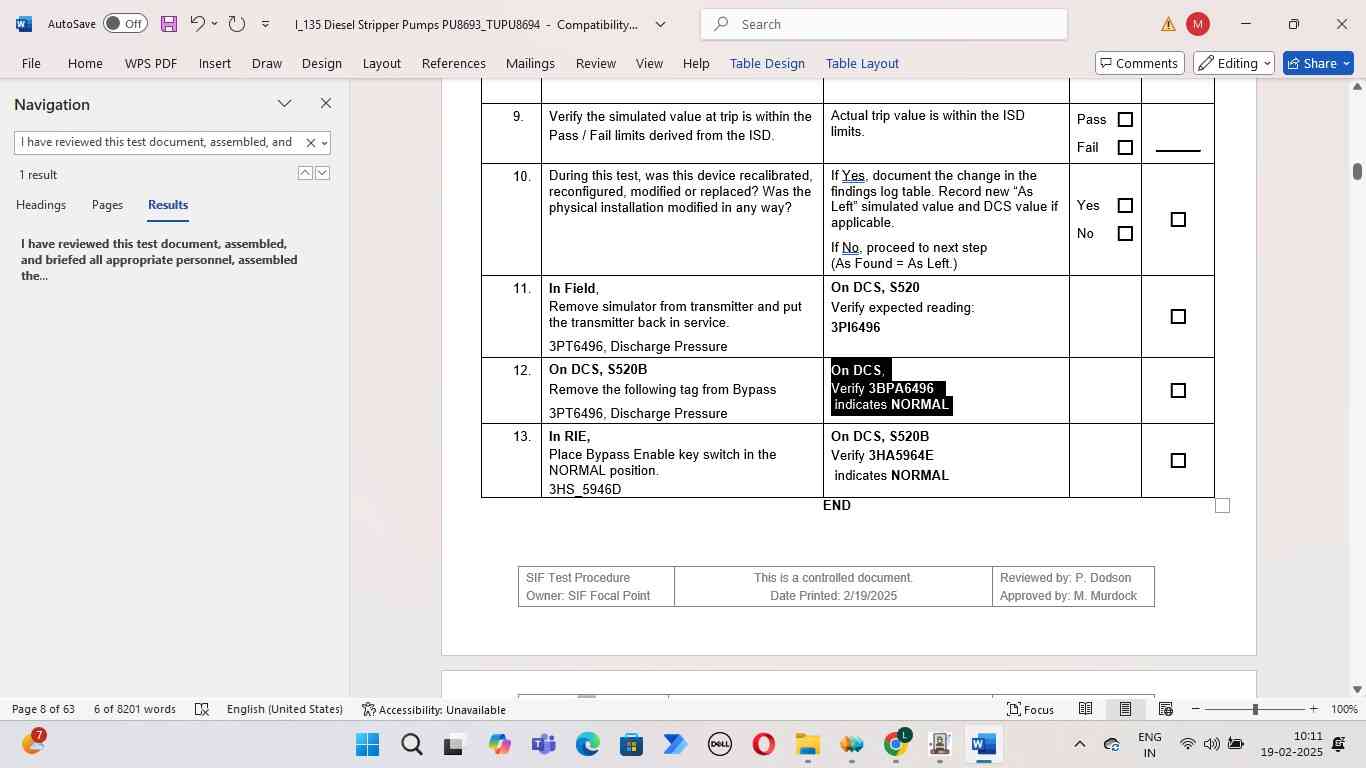Go to previous search result

click(305, 173)
